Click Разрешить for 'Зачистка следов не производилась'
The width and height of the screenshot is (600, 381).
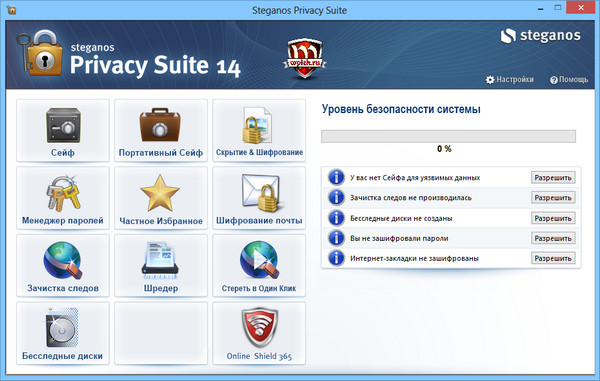coord(553,198)
